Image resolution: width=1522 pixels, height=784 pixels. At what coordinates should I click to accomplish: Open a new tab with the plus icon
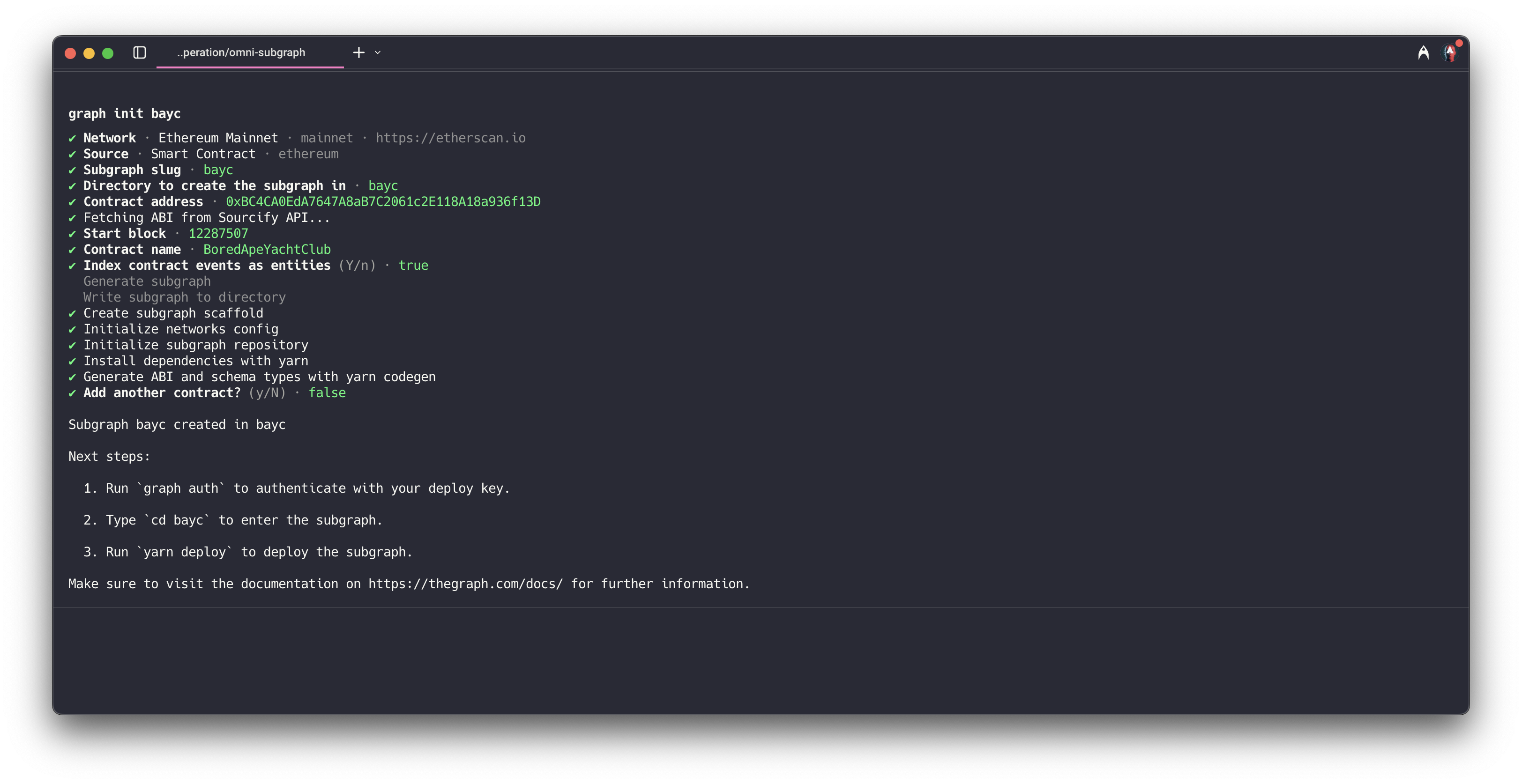pos(358,52)
